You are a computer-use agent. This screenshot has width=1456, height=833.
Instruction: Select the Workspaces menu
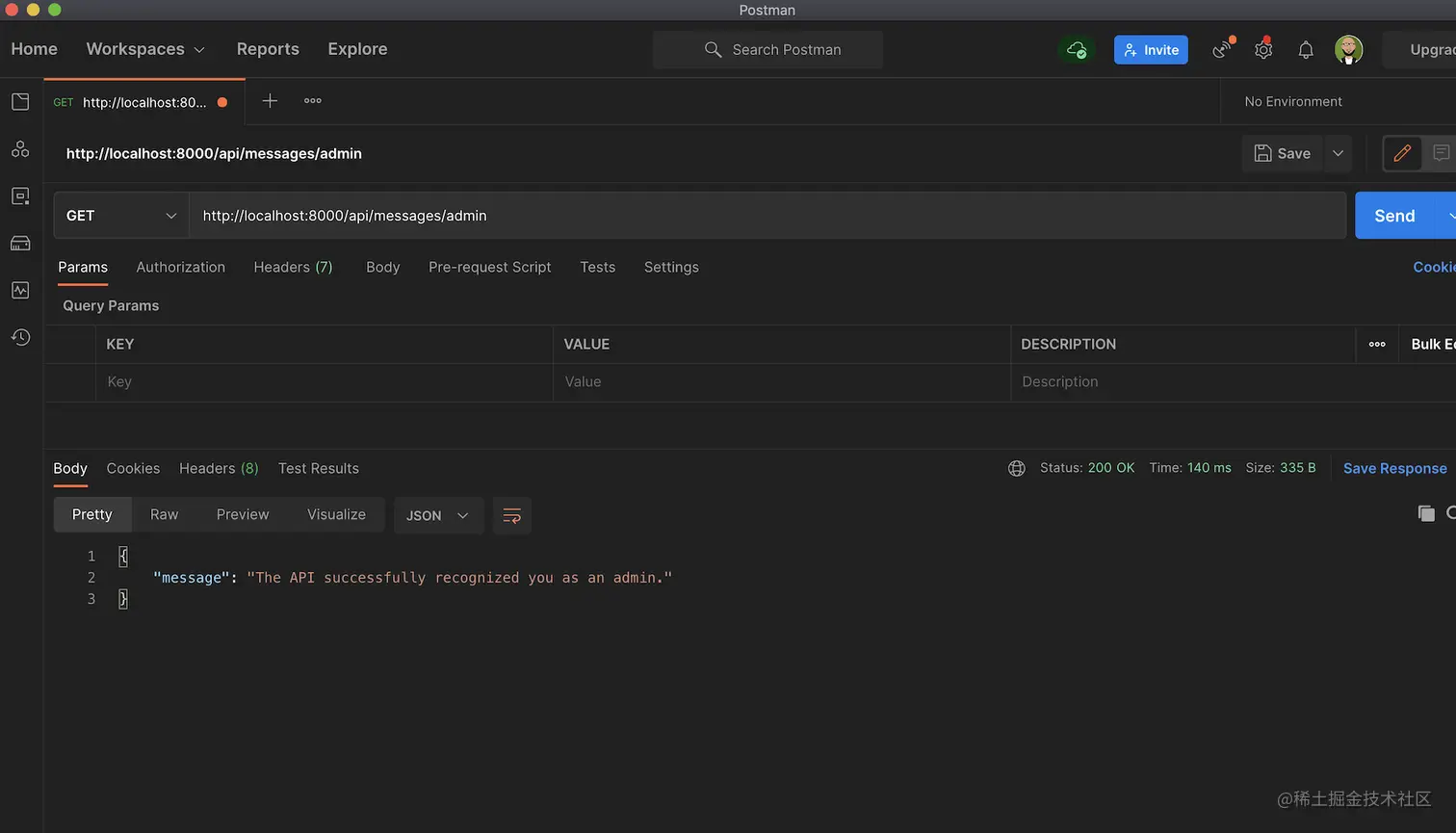click(x=144, y=48)
